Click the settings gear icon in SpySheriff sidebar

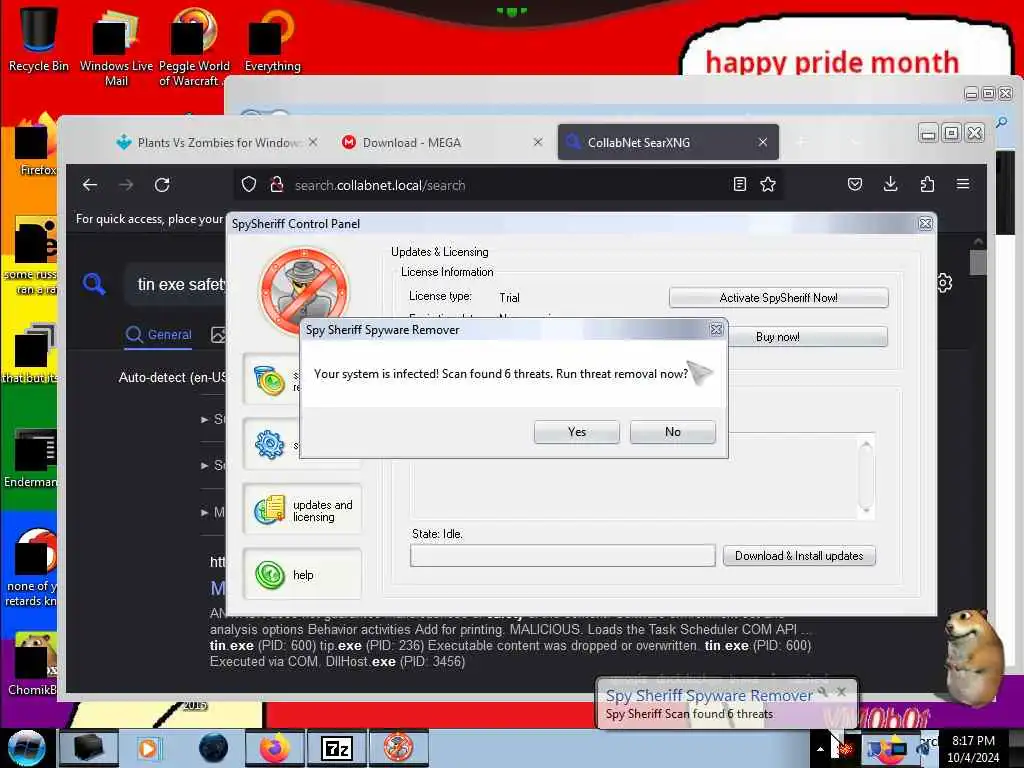click(x=270, y=445)
